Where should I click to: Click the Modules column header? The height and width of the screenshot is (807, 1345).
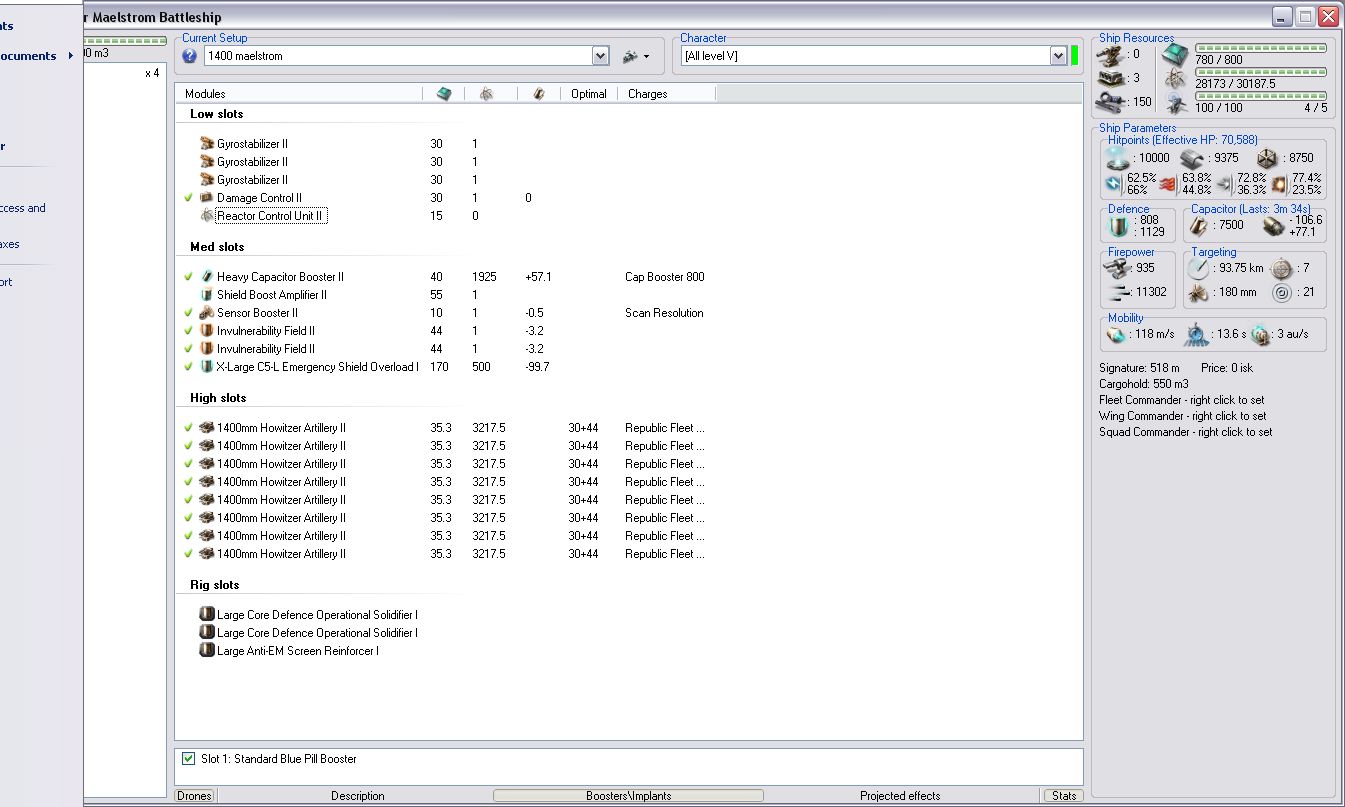(300, 94)
